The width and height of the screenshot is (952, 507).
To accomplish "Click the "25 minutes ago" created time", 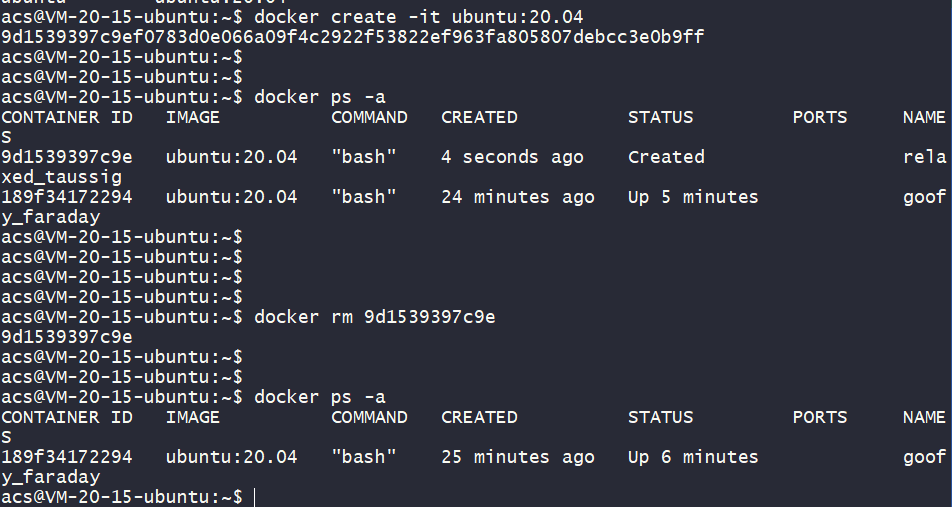I will (x=518, y=457).
